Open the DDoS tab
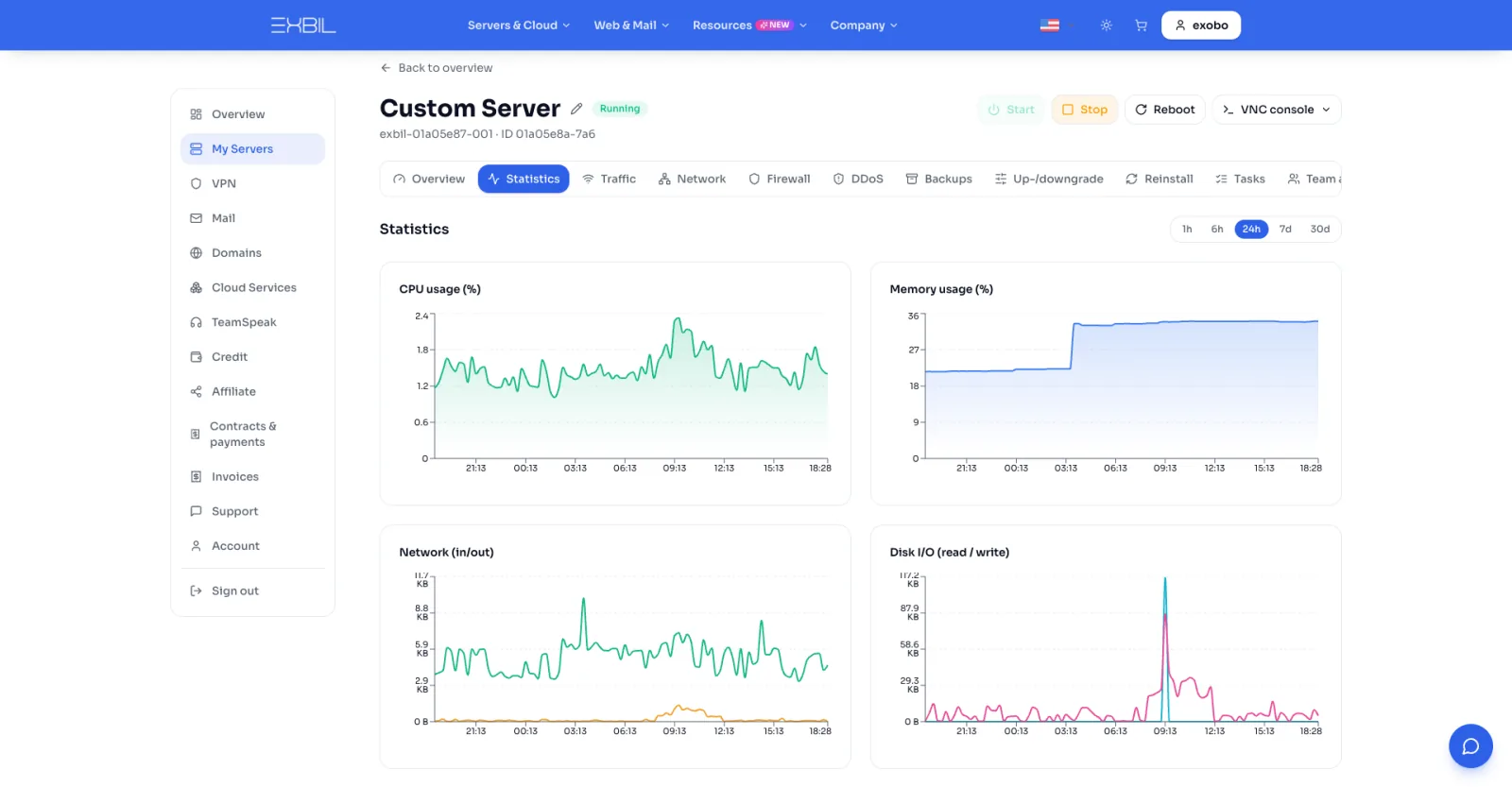1512x787 pixels. pyautogui.click(x=858, y=179)
